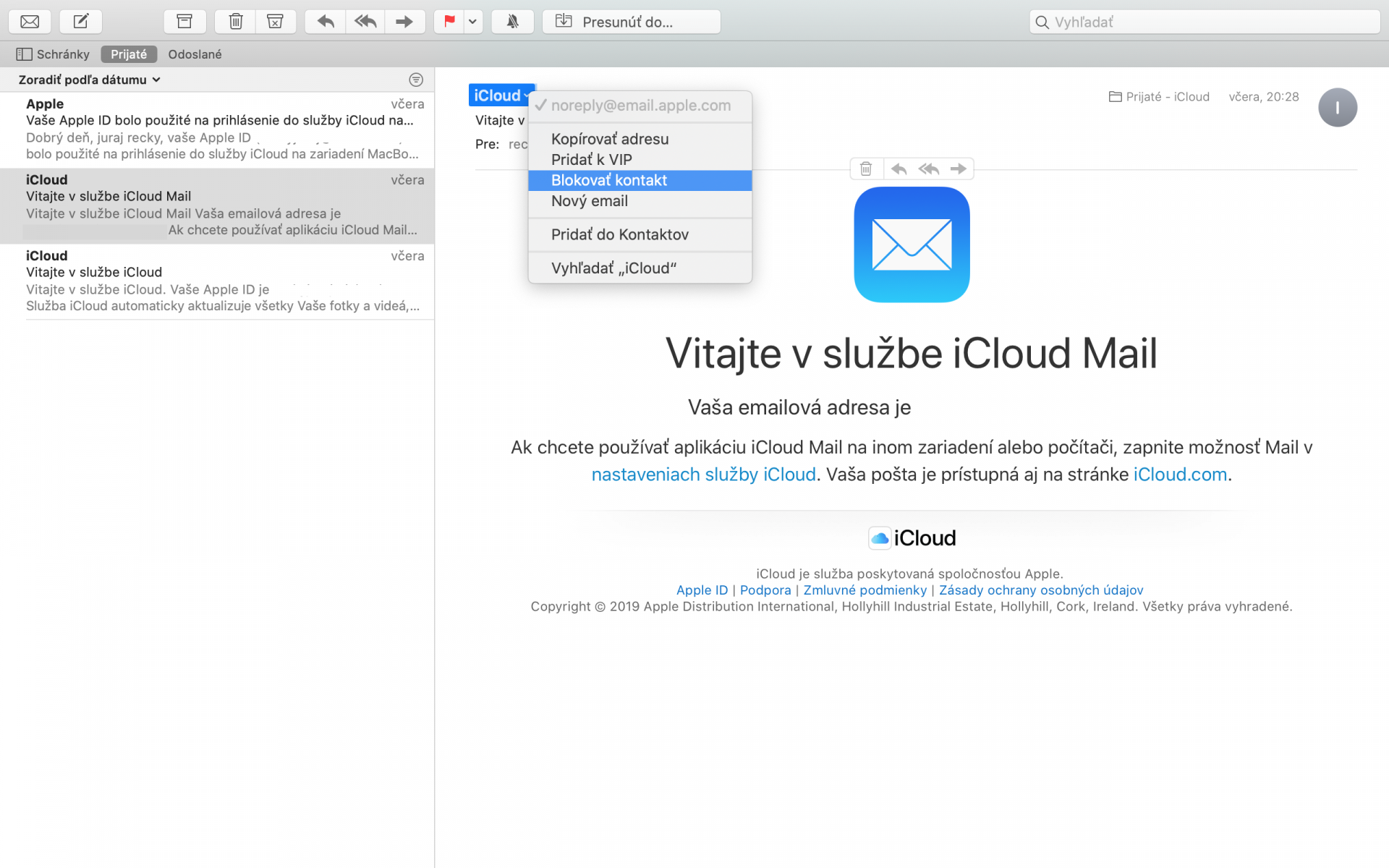
Task: Select Blokovať kontakt menu item
Action: point(640,180)
